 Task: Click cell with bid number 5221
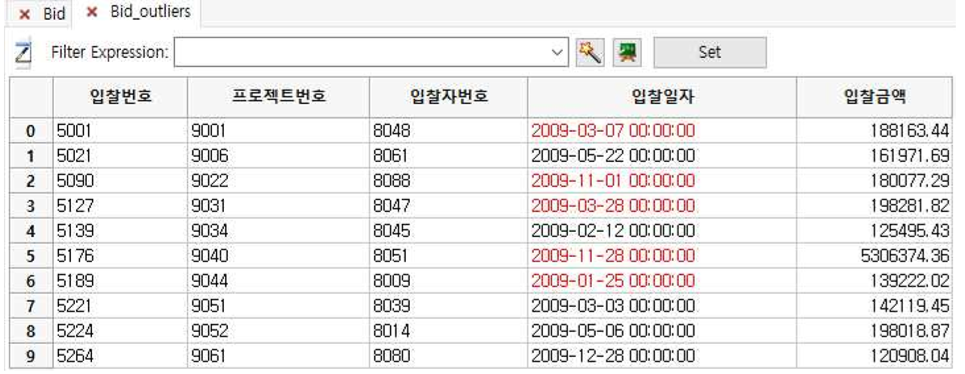[x=120, y=306]
